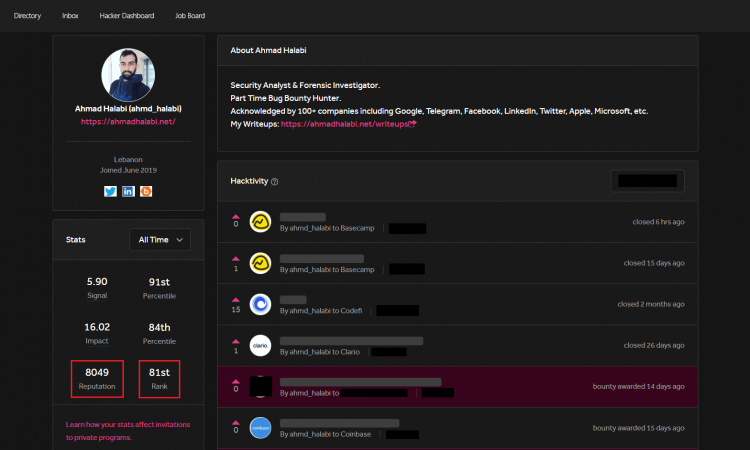Upvote the report closed 6 hrs ago
This screenshot has width=750, height=450.
[236, 217]
